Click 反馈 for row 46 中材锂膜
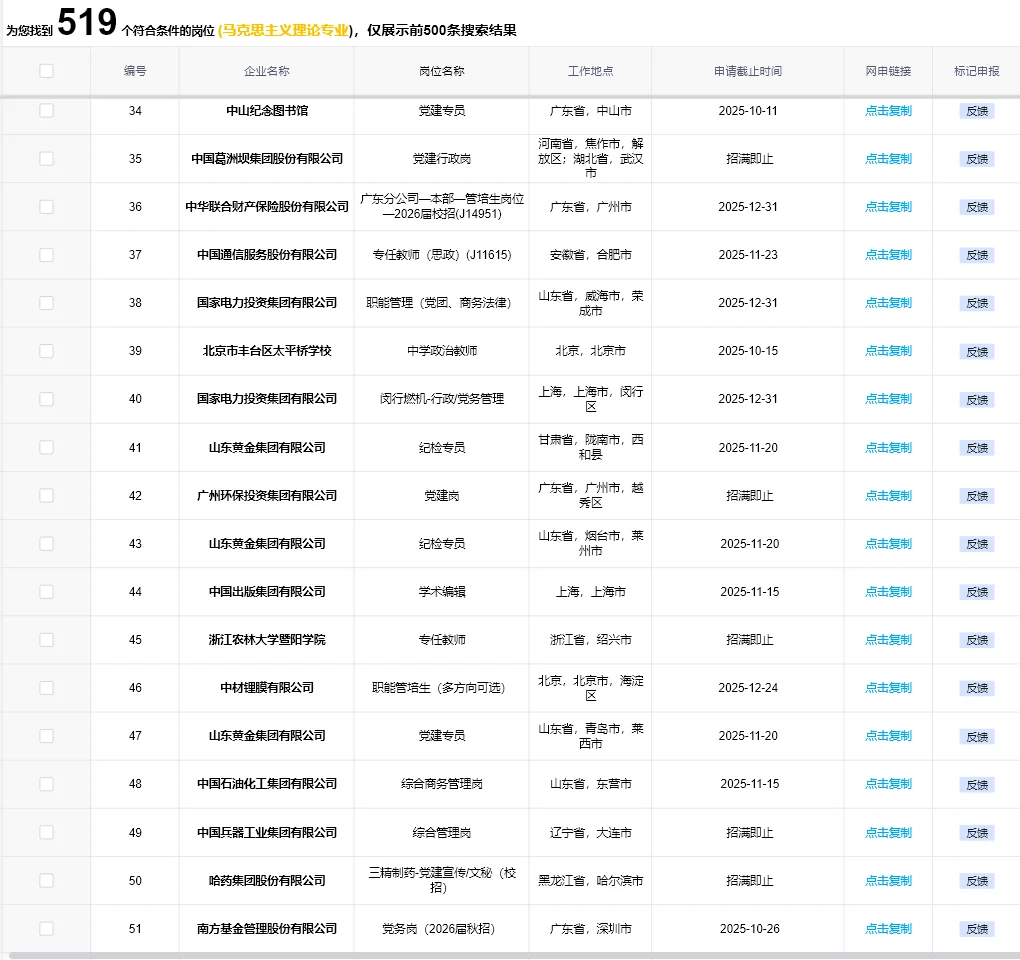 [x=976, y=689]
